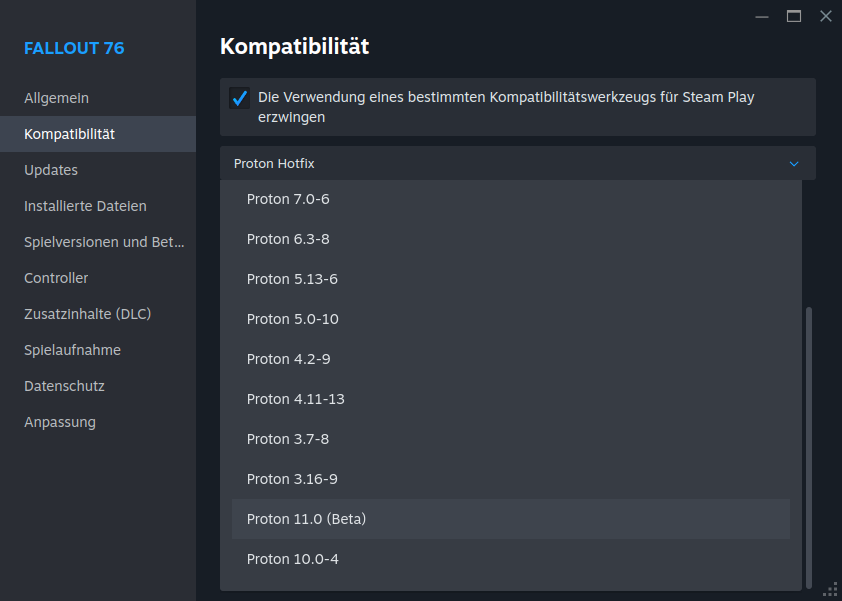Maximize the properties window
Screen dimensions: 842x601
coord(794,16)
